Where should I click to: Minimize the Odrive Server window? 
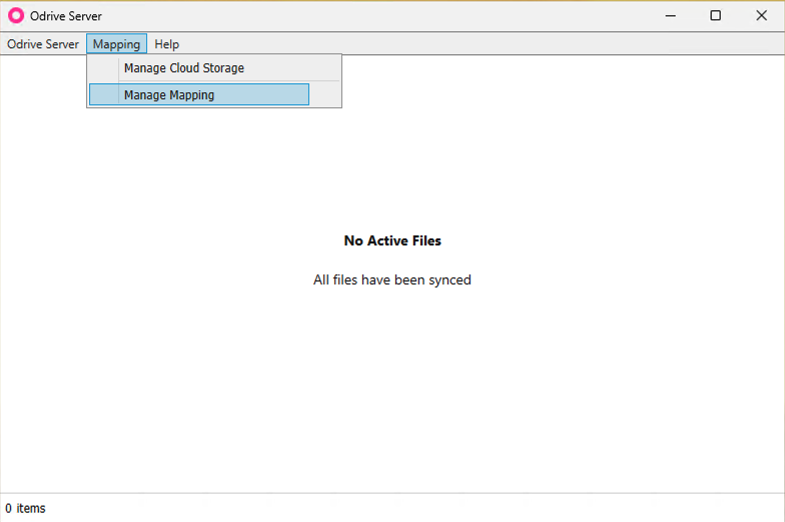[x=670, y=16]
